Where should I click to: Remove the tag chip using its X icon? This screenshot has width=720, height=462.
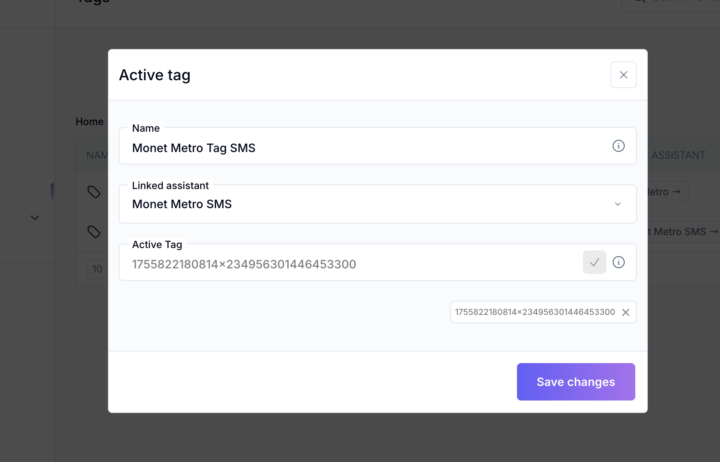click(x=626, y=312)
